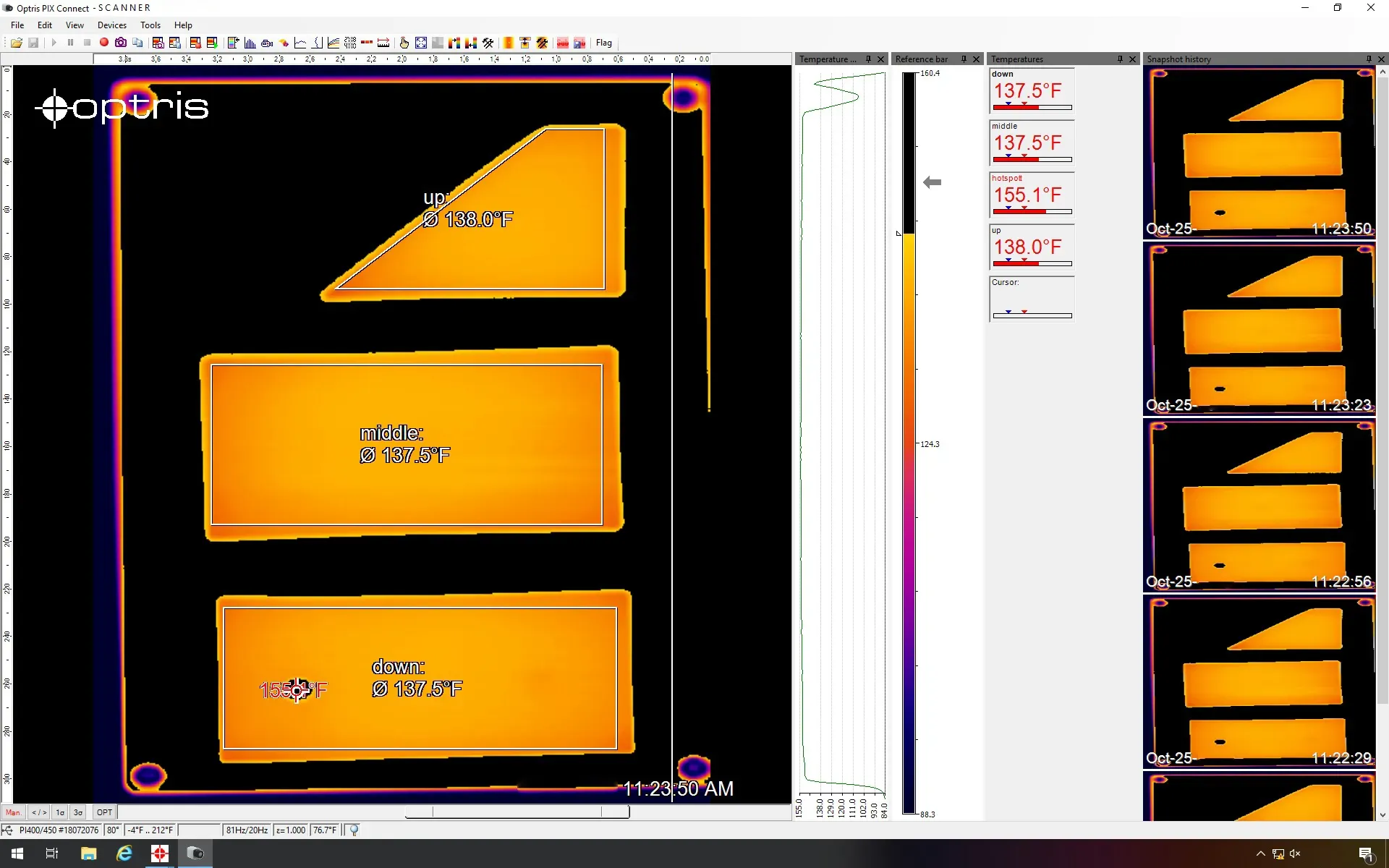Screen dimensions: 1389x868
Task: Click the OPT button
Action: [104, 812]
